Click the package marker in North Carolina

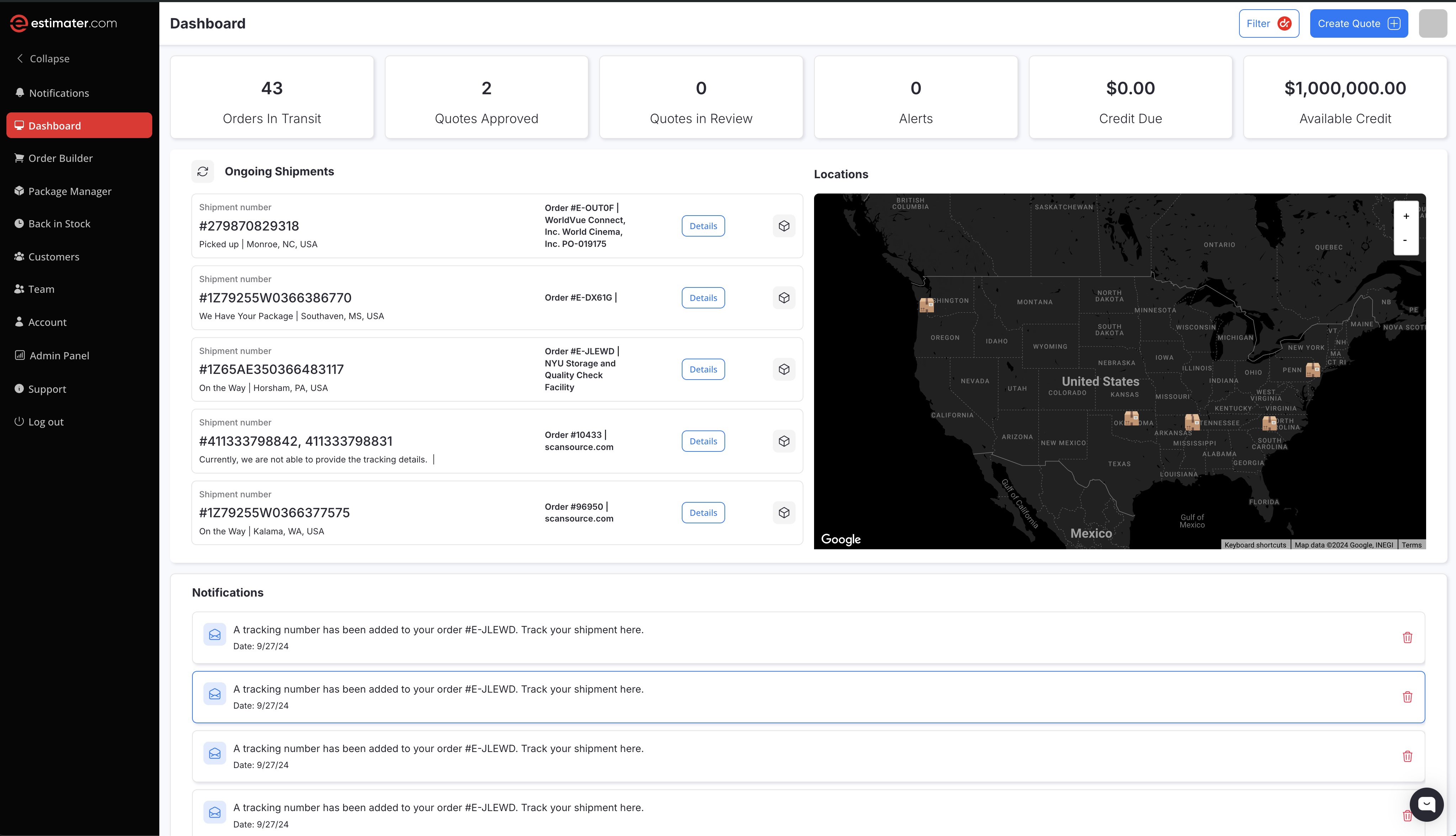click(x=1270, y=424)
